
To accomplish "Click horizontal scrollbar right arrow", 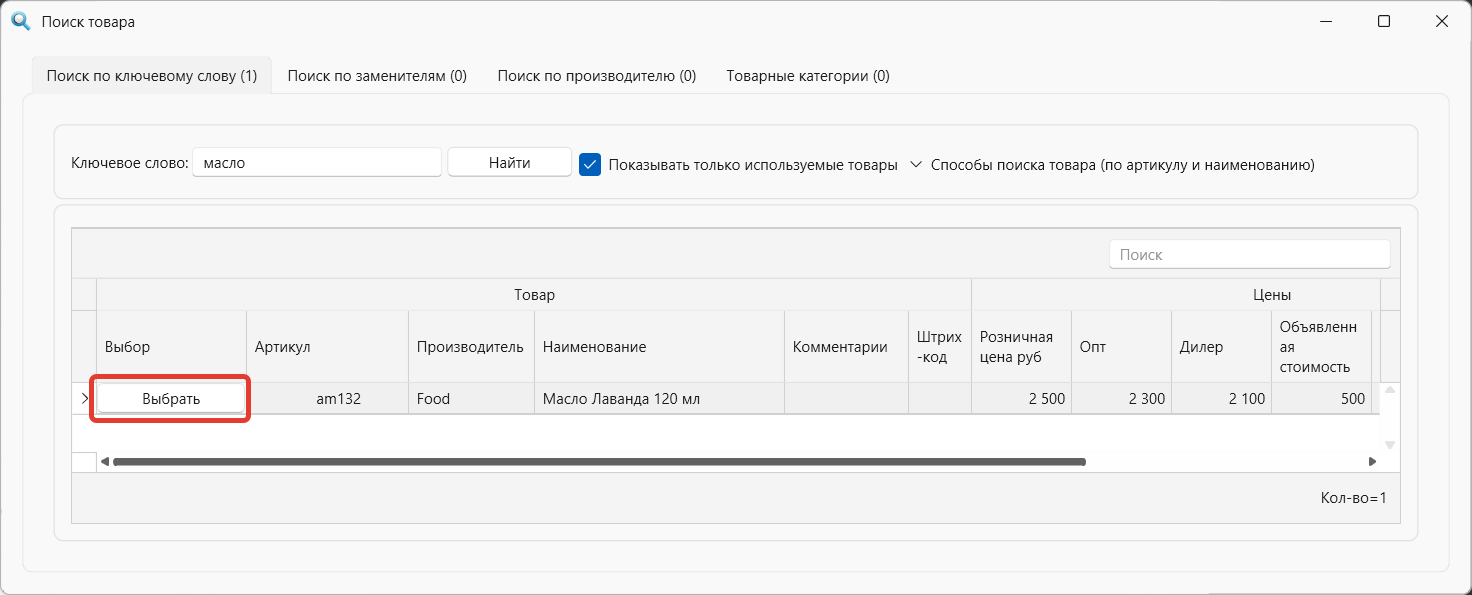I will 1373,462.
